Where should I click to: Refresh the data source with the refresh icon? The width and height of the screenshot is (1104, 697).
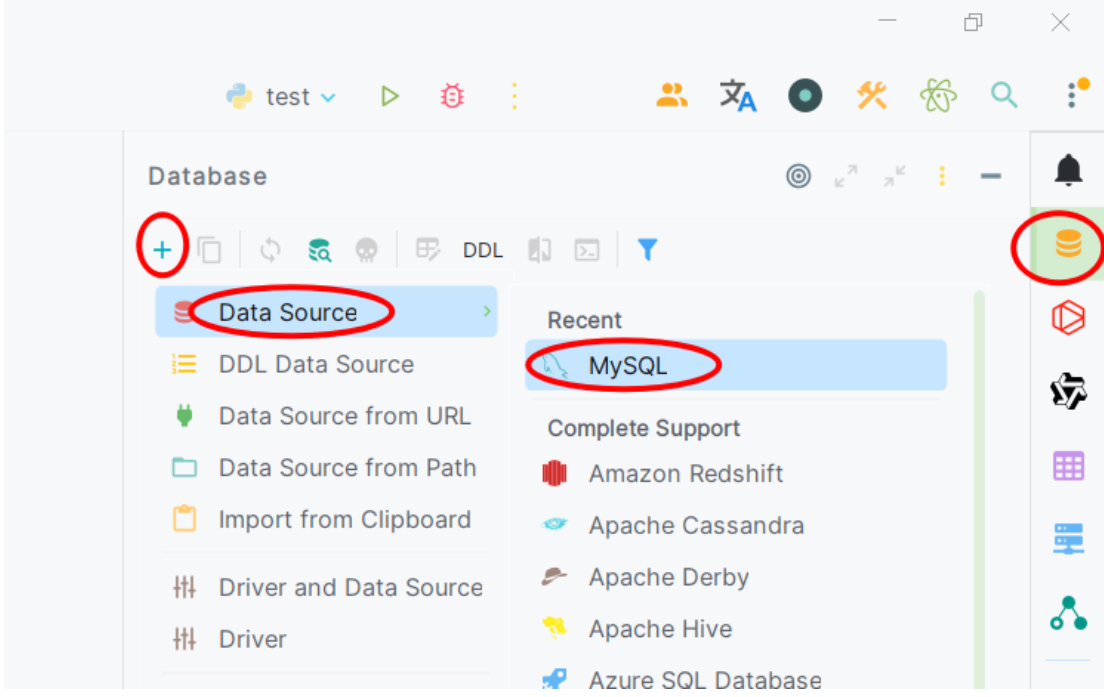click(x=268, y=250)
